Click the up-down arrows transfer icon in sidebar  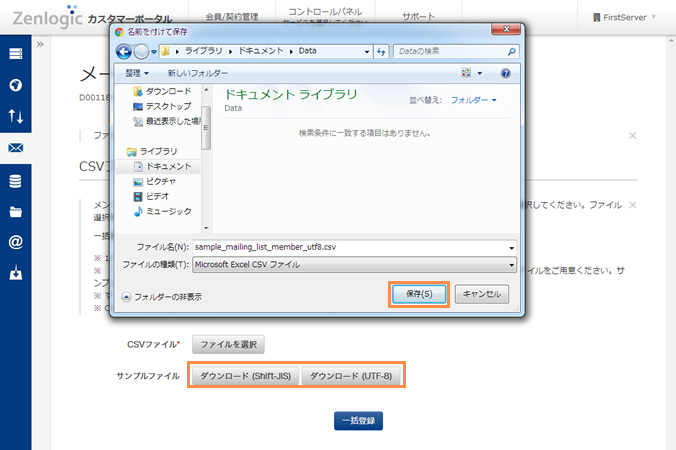(16, 116)
